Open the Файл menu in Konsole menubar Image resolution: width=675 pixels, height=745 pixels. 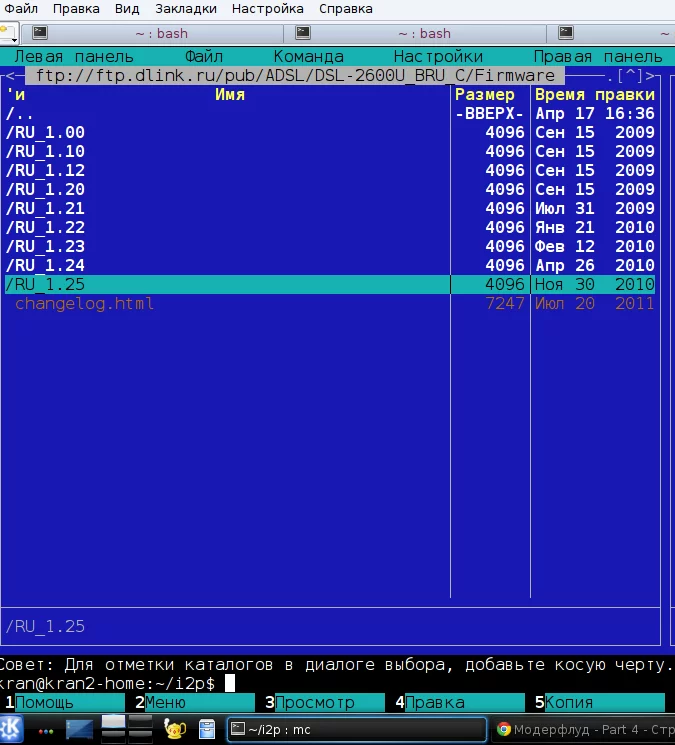(21, 9)
